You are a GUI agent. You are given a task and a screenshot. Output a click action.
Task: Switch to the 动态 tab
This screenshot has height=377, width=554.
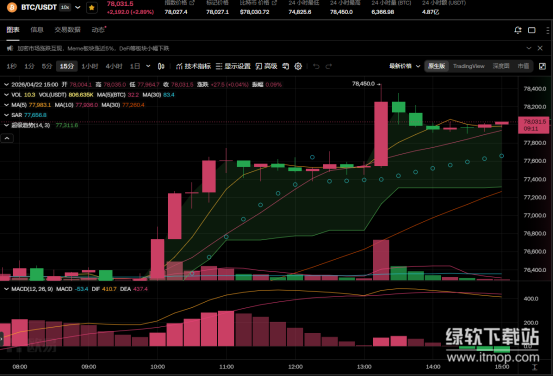click(98, 30)
